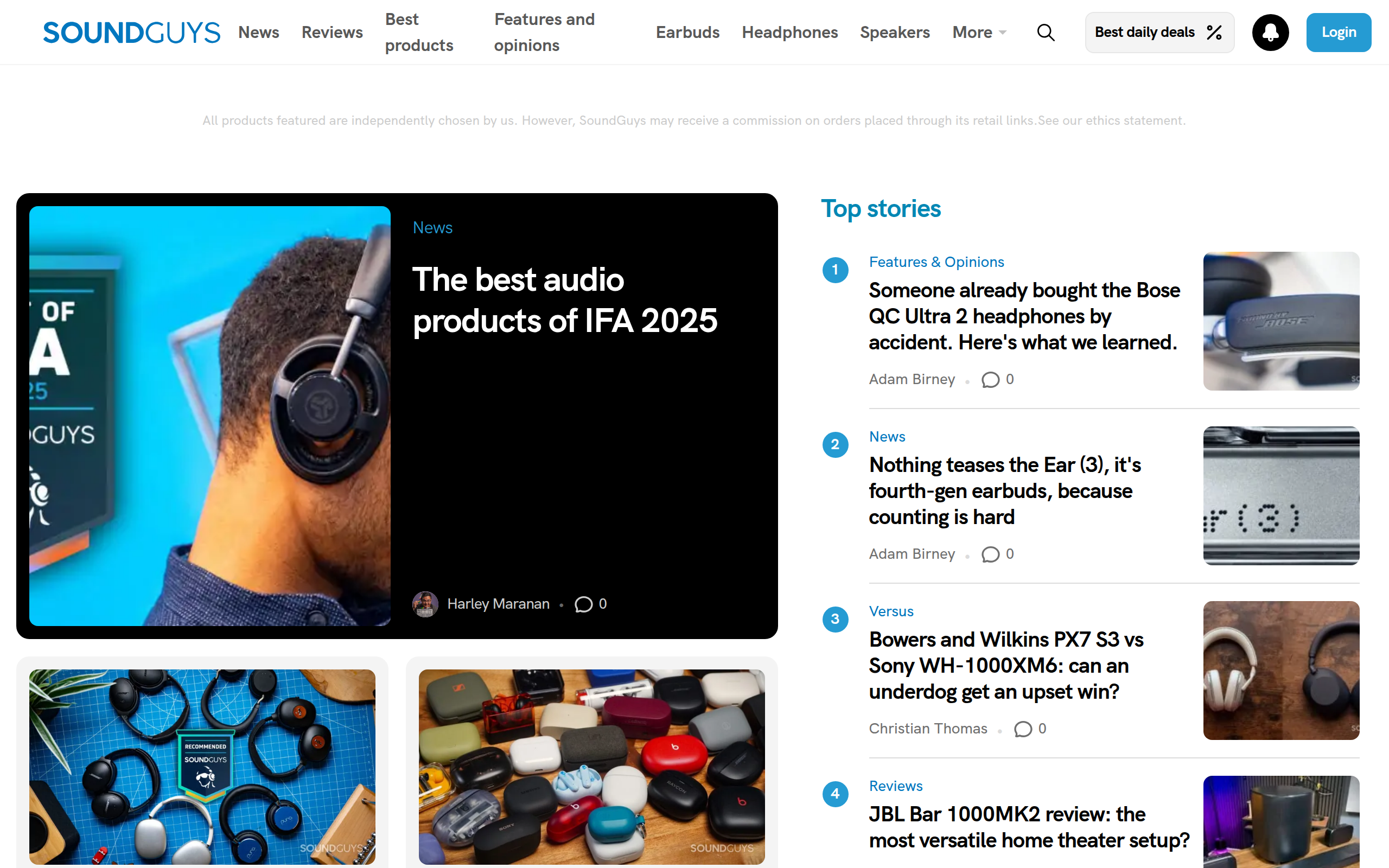The height and width of the screenshot is (868, 1389).
Task: Click percent icon in Best daily deals
Action: point(1213,33)
